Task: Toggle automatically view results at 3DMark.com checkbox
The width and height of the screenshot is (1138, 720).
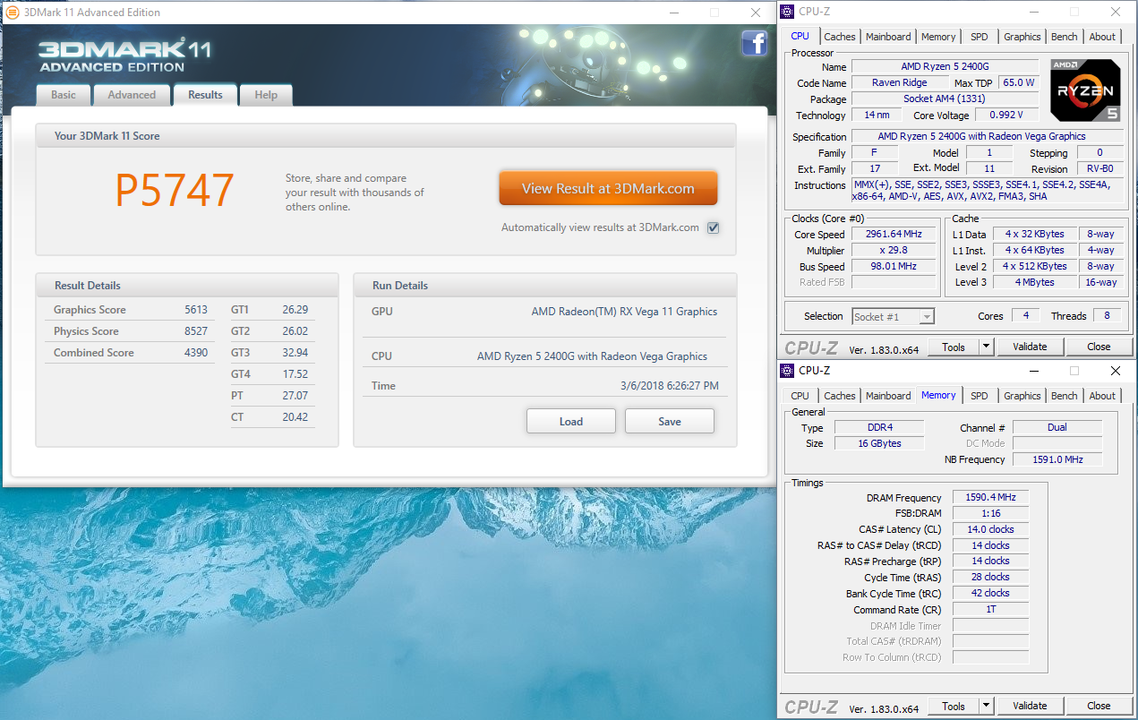Action: coord(713,228)
